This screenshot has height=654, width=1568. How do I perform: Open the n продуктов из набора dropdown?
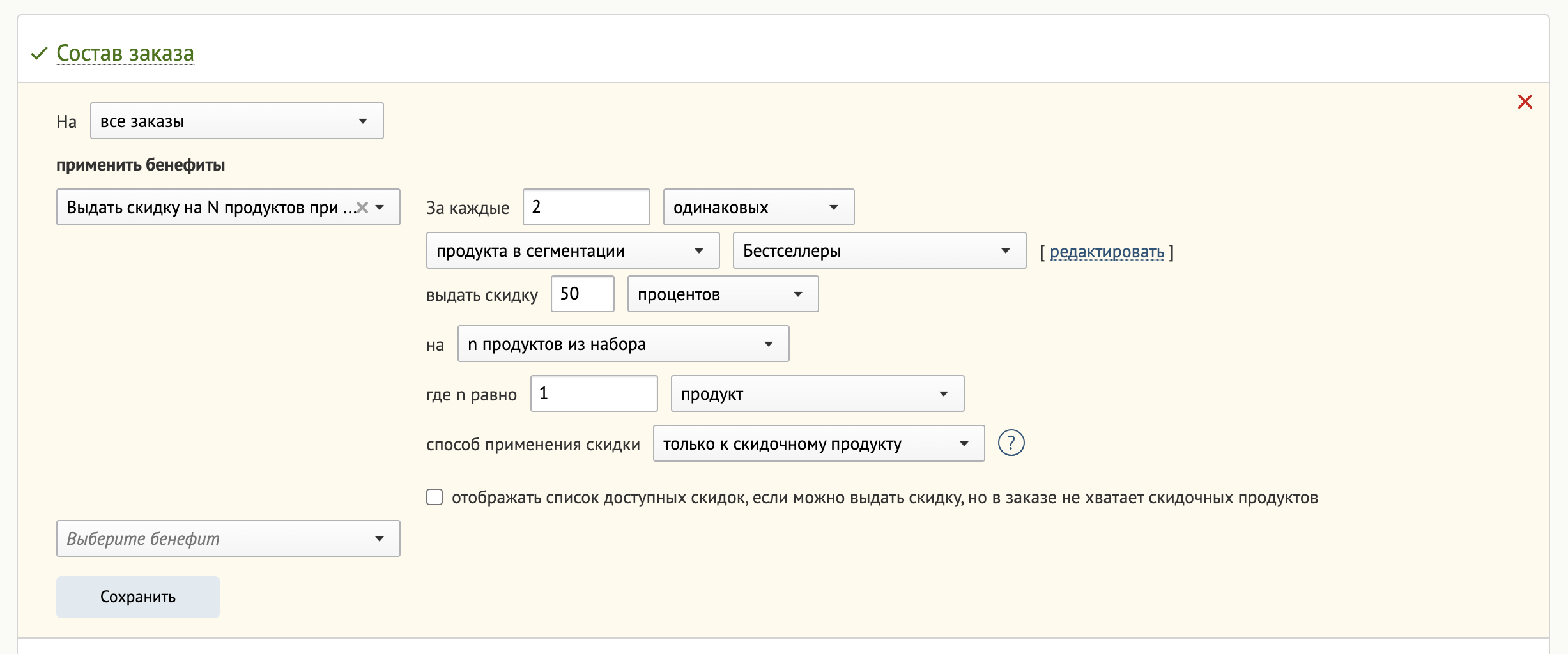623,344
